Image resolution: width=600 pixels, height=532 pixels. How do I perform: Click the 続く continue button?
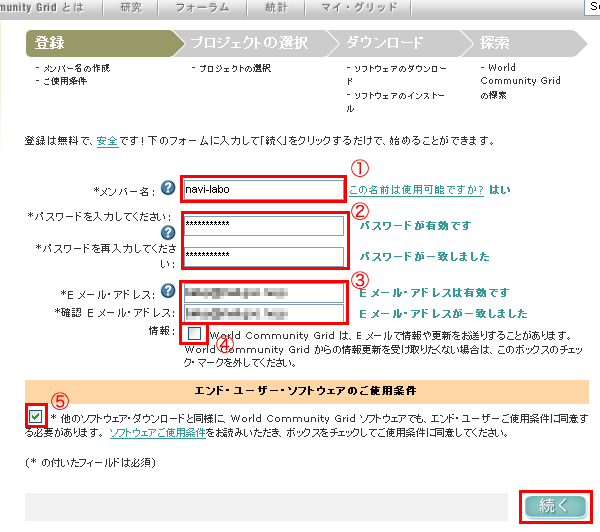click(x=555, y=506)
